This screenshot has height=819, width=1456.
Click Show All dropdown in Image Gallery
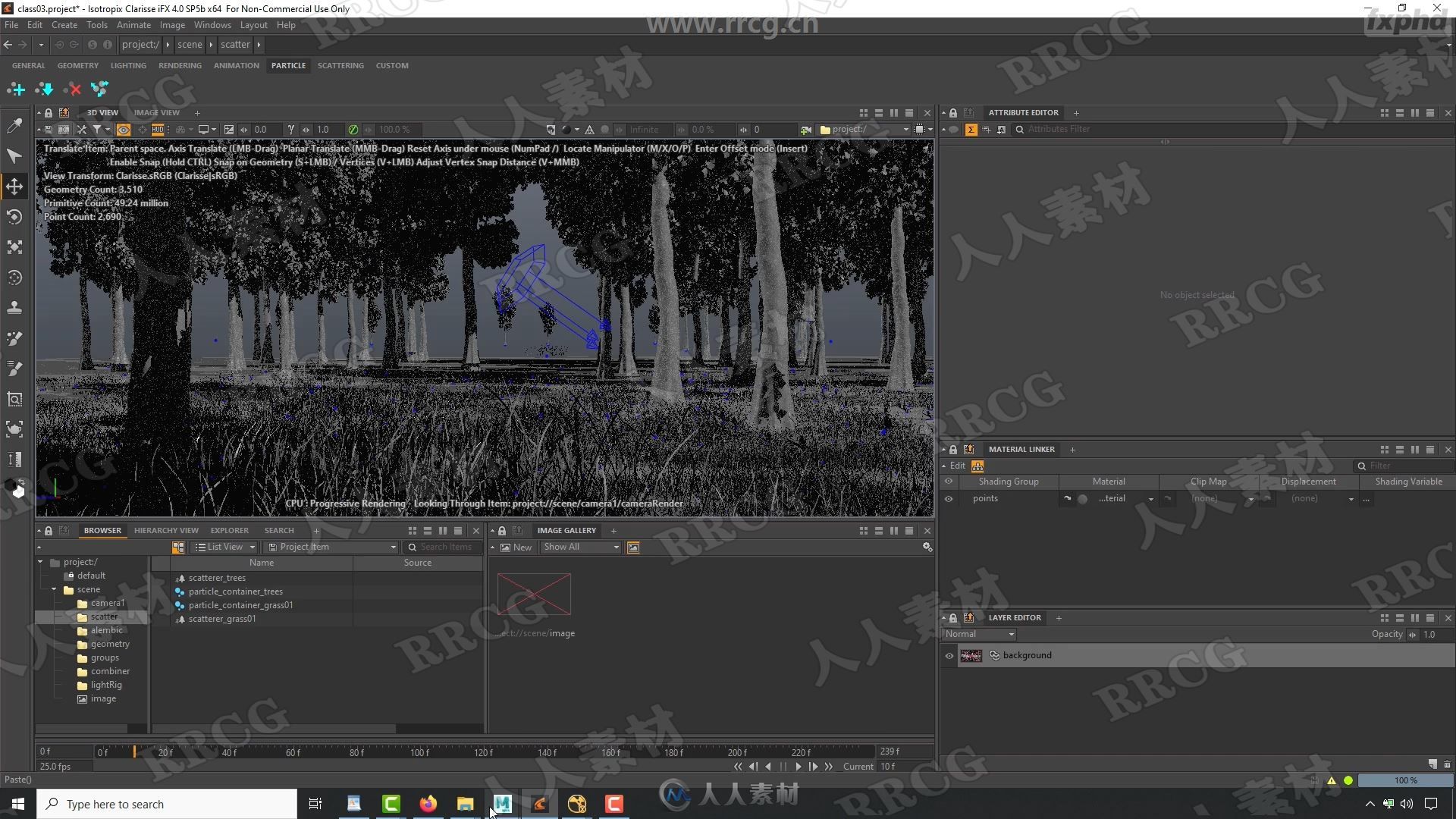coord(579,547)
